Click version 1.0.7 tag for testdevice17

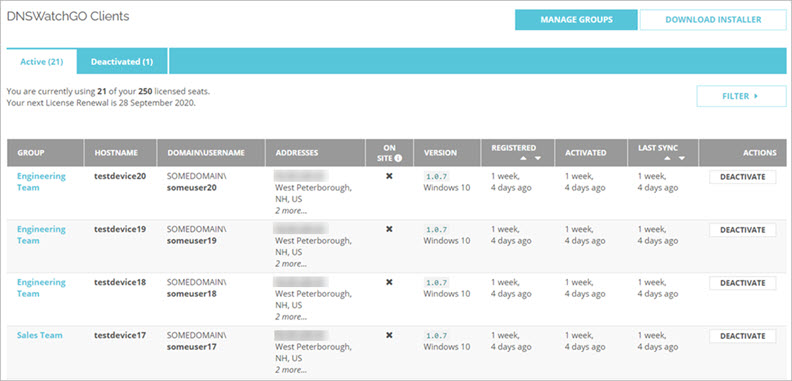(x=436, y=336)
